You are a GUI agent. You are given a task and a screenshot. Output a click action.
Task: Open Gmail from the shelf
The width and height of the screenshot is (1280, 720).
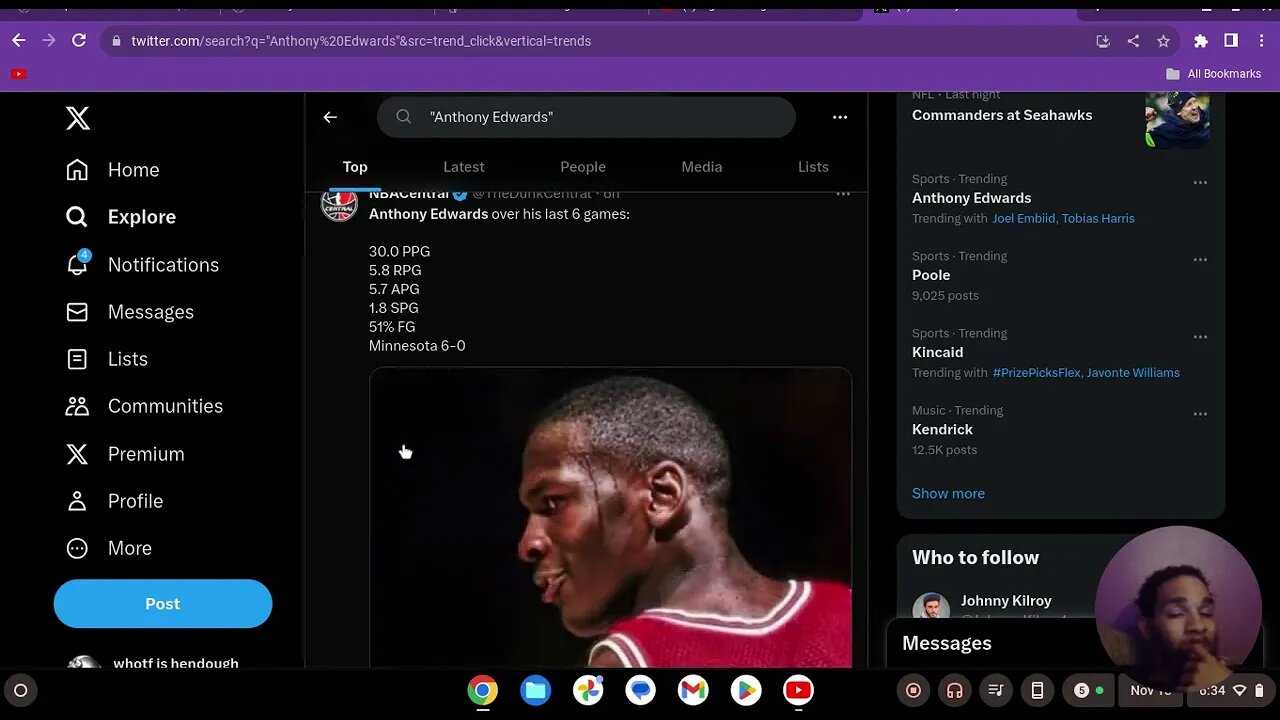(693, 690)
